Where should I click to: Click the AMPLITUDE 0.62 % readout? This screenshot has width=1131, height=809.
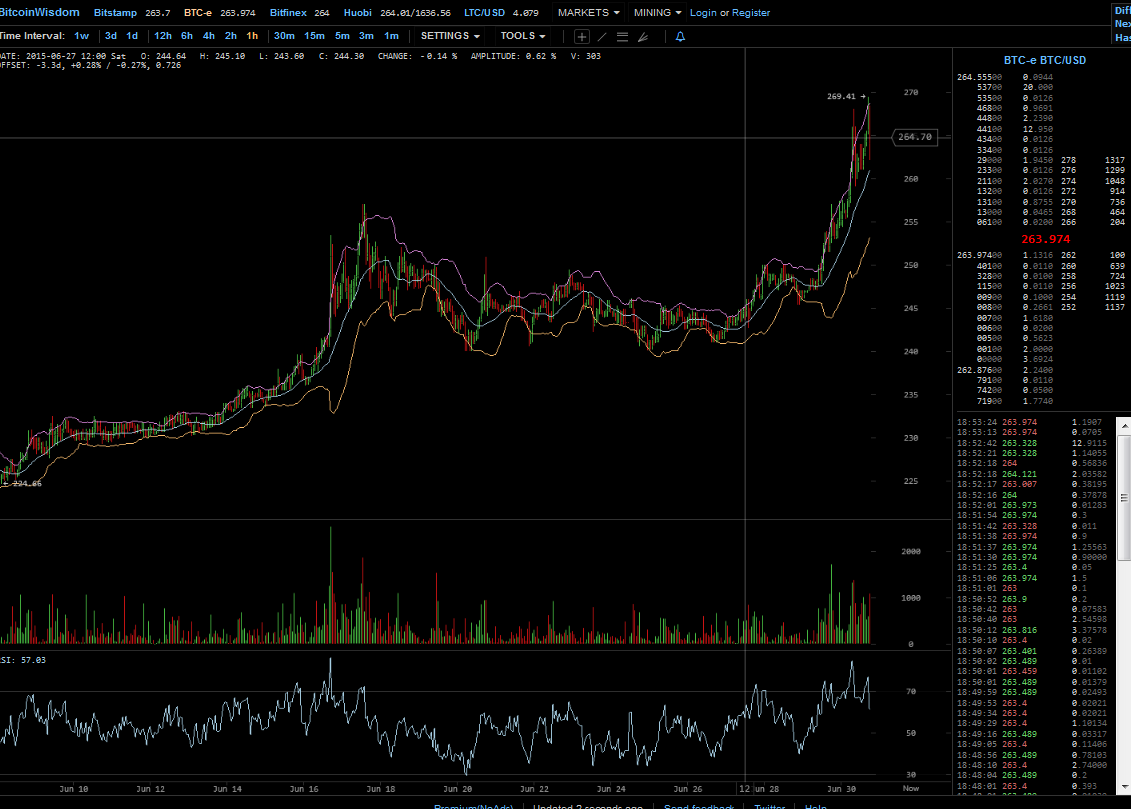click(513, 56)
